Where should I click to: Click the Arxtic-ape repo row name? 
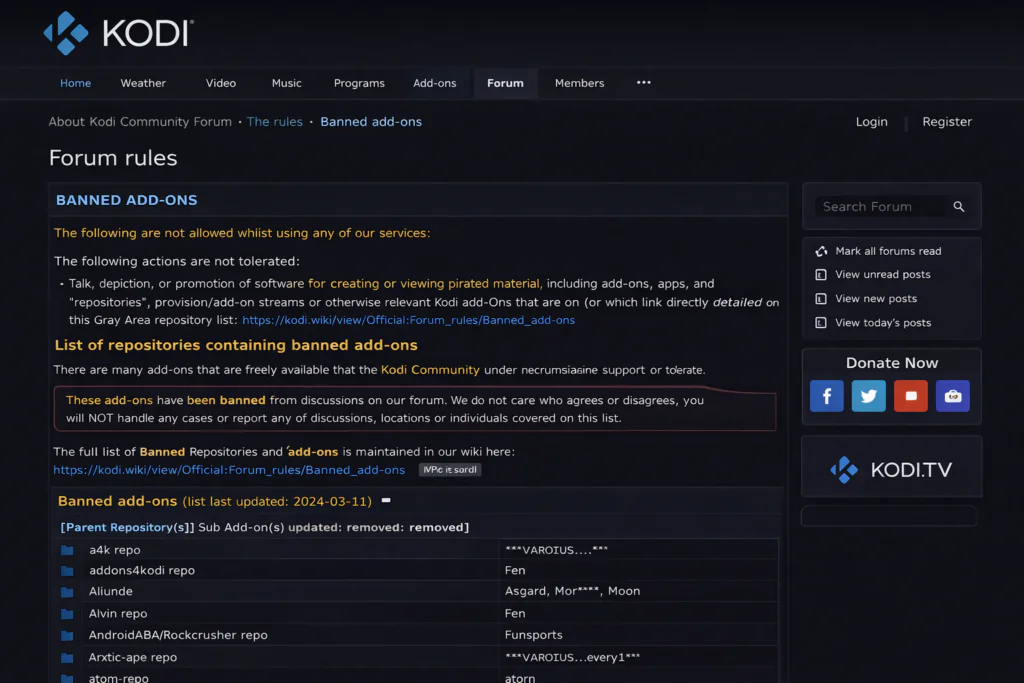[133, 658]
